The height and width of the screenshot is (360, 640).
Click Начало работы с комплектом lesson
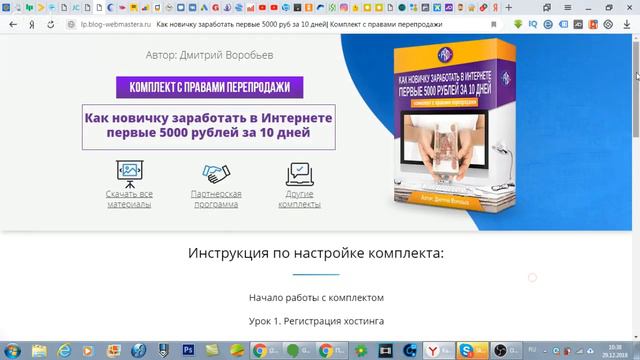(x=316, y=298)
